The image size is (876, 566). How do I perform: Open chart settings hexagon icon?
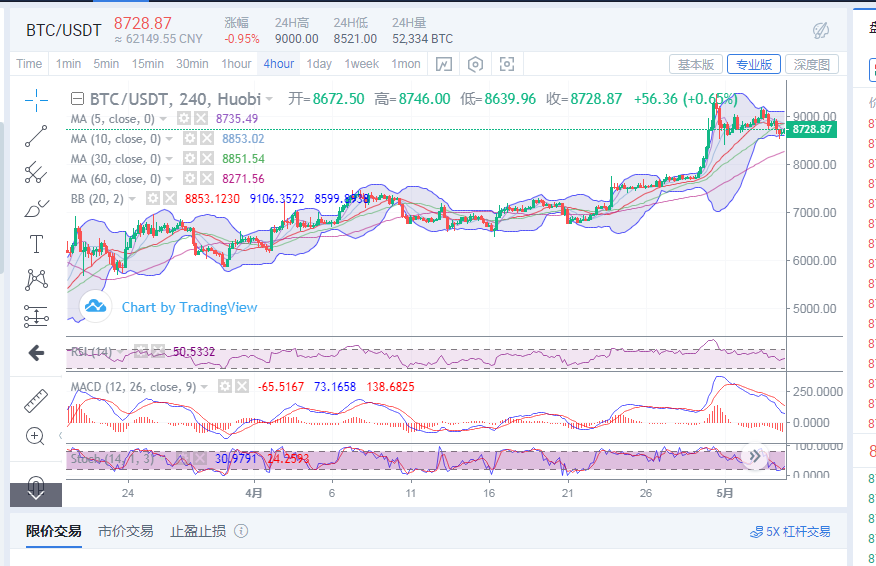(475, 64)
